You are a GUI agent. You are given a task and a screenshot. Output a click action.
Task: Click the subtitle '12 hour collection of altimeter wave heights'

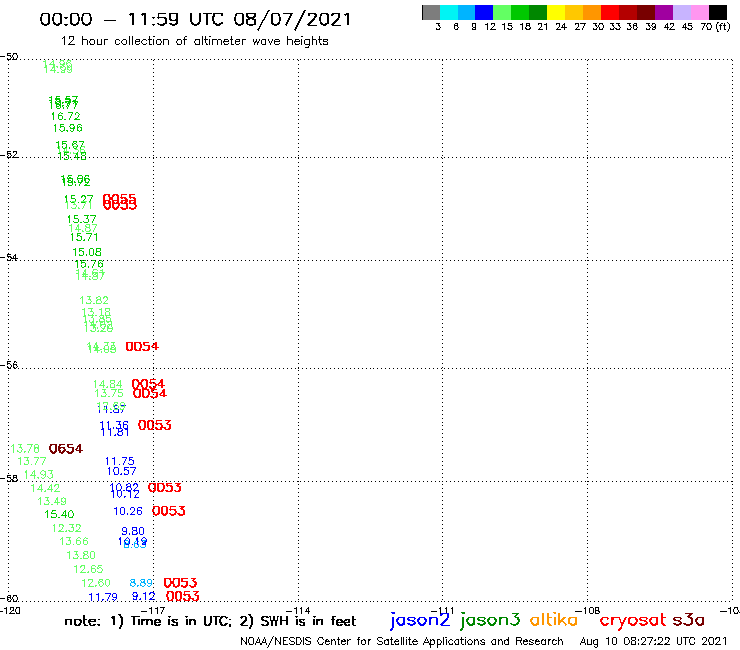(x=194, y=41)
